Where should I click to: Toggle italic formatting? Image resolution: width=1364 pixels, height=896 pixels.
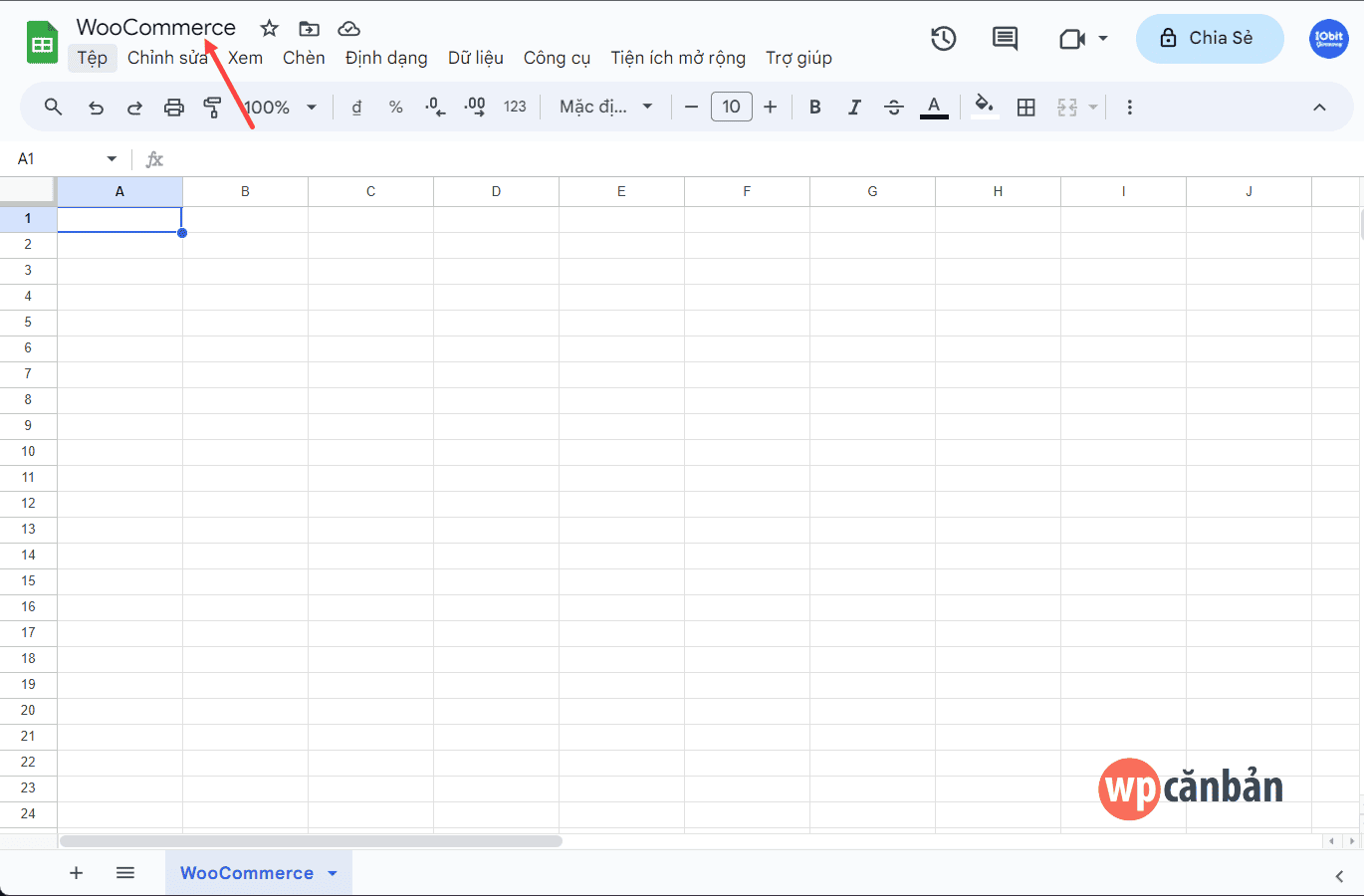click(x=854, y=107)
